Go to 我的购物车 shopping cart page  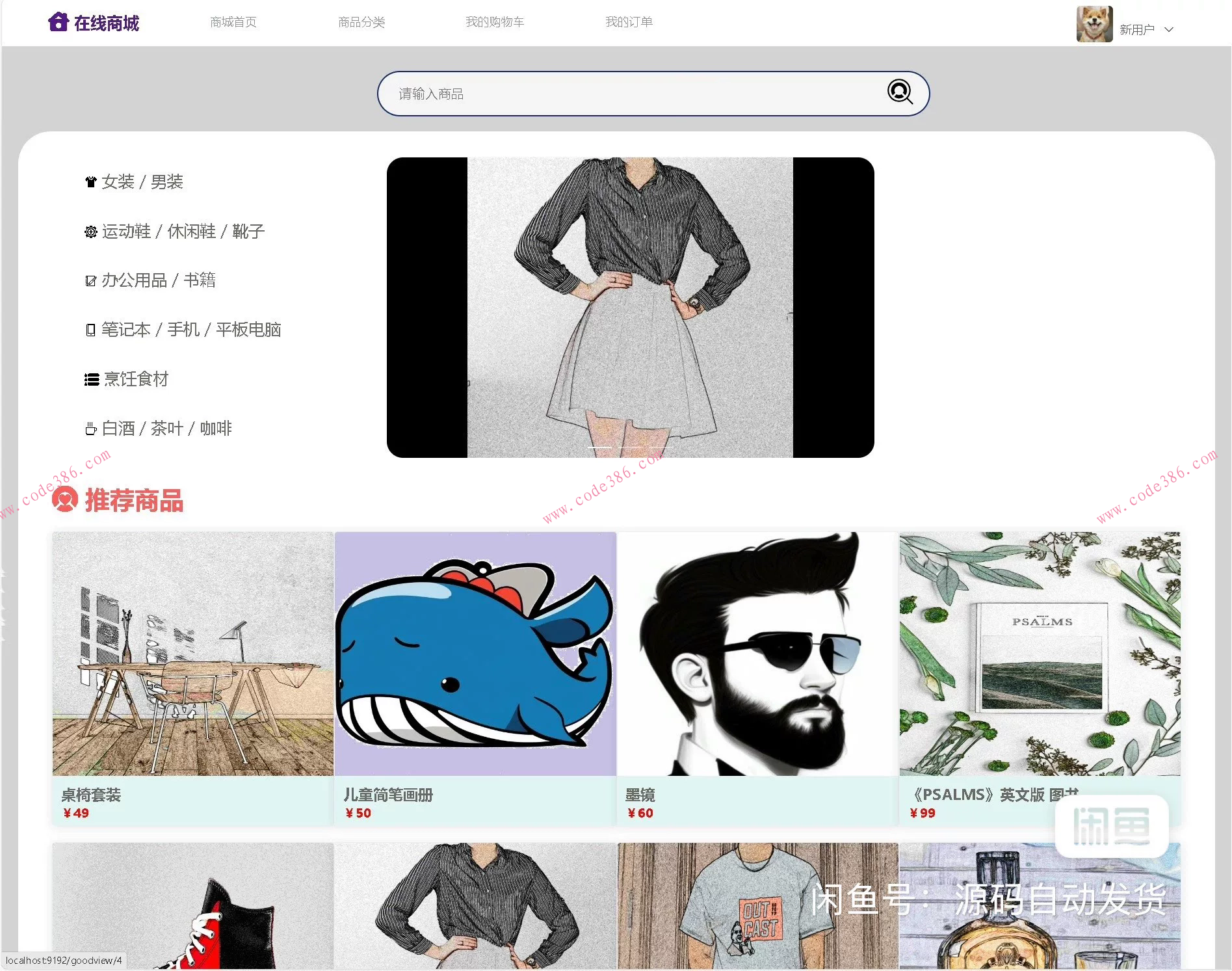[x=495, y=21]
